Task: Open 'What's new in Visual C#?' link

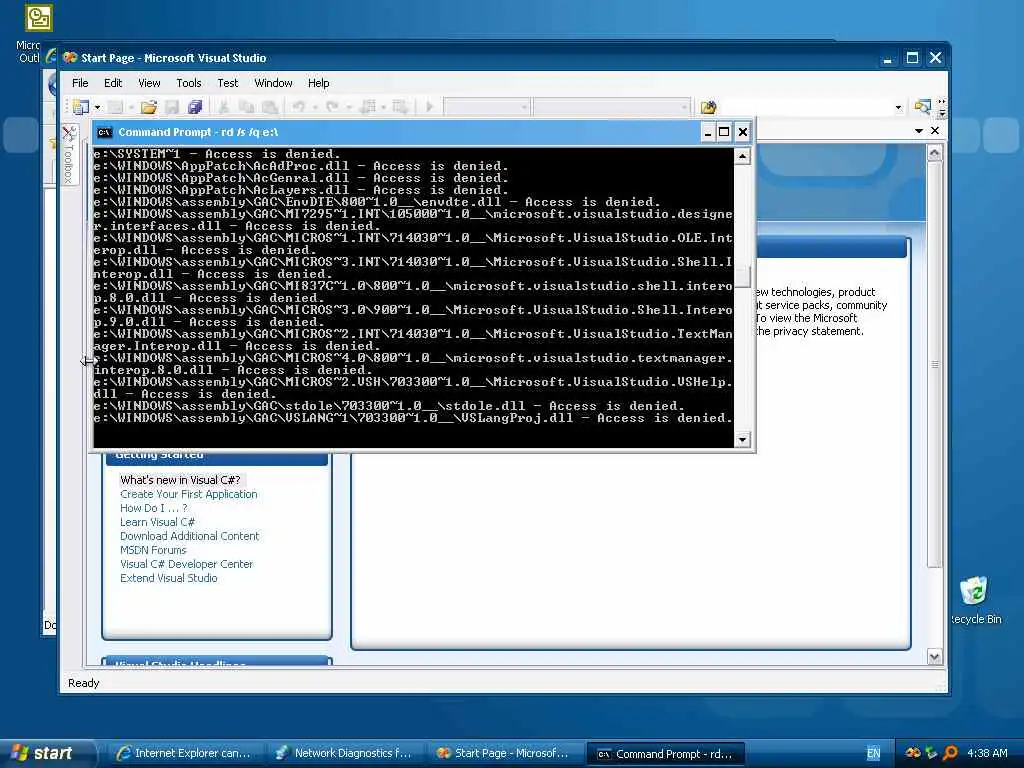Action: click(180, 480)
